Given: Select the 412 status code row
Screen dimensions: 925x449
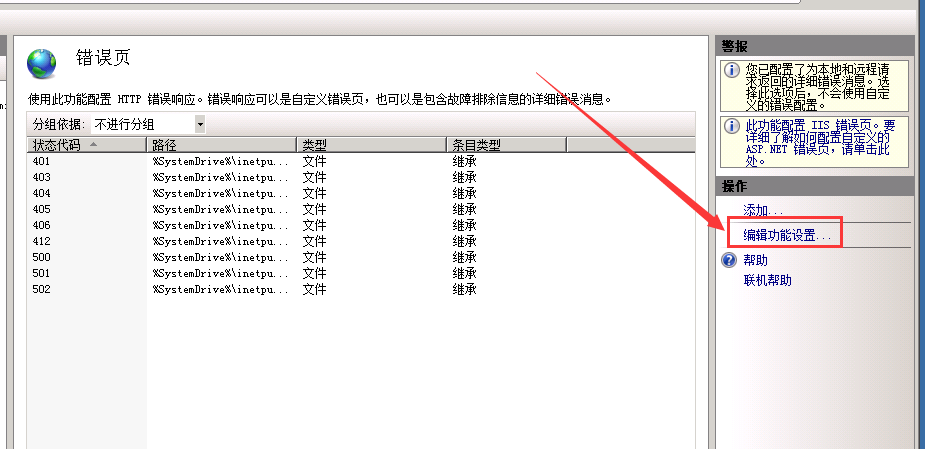Looking at the screenshot, I should [x=42, y=241].
